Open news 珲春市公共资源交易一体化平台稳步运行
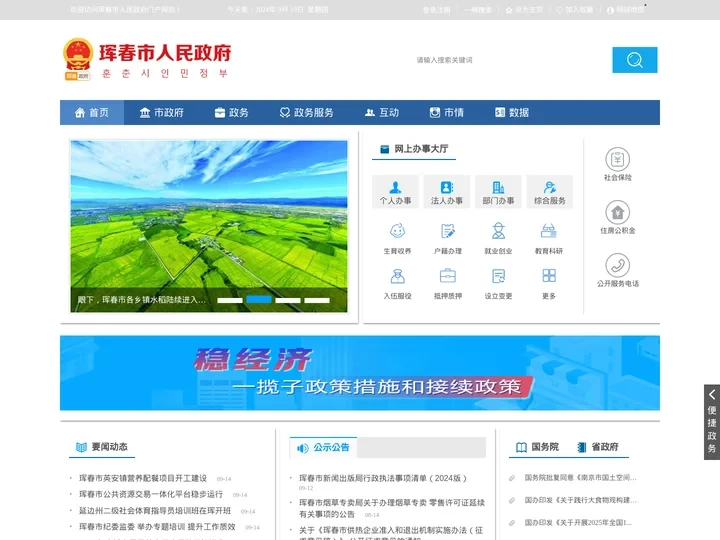This screenshot has height=540, width=720. (x=151, y=494)
